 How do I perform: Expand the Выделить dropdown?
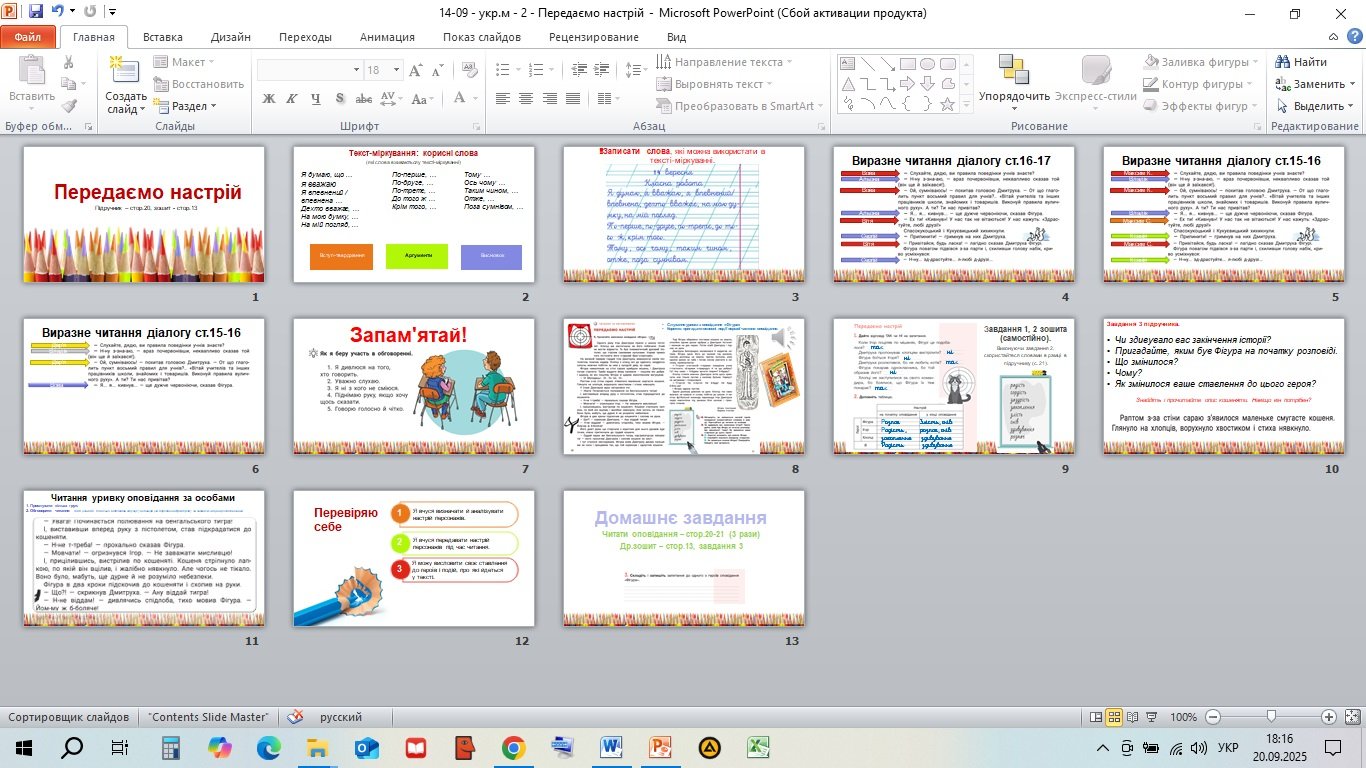[1318, 106]
